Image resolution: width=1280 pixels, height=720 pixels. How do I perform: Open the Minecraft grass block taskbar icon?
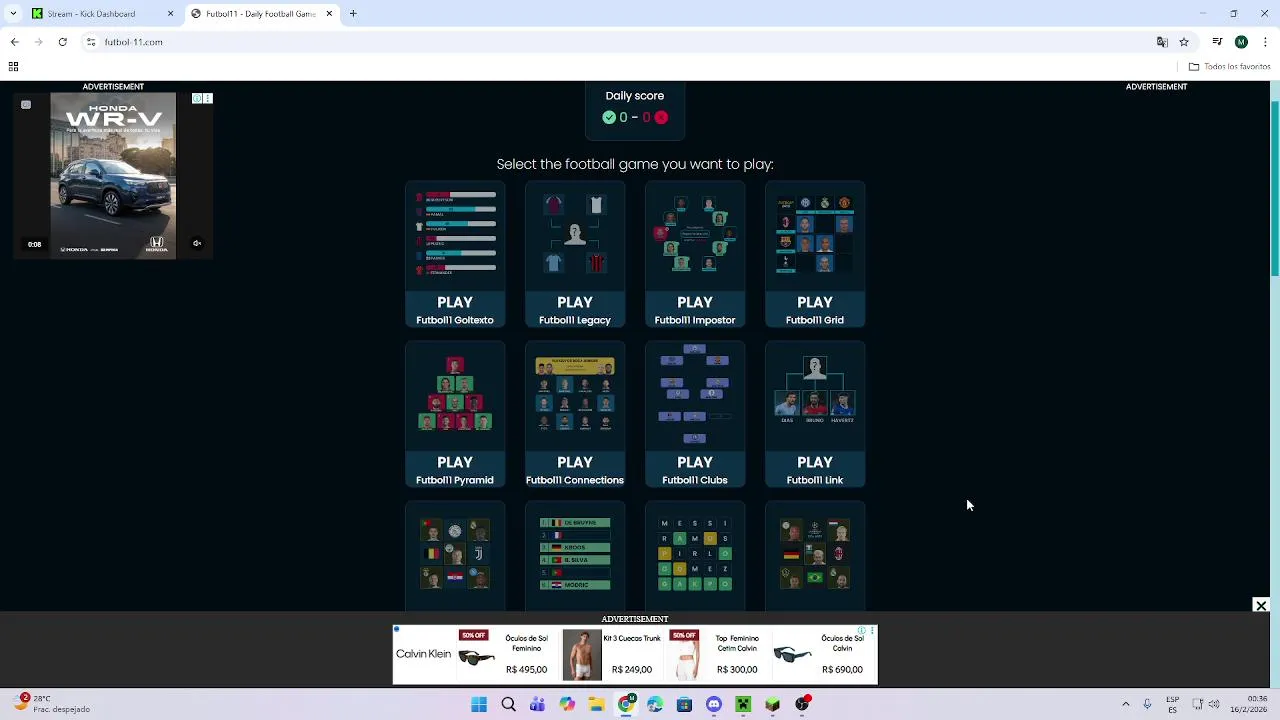coord(772,705)
